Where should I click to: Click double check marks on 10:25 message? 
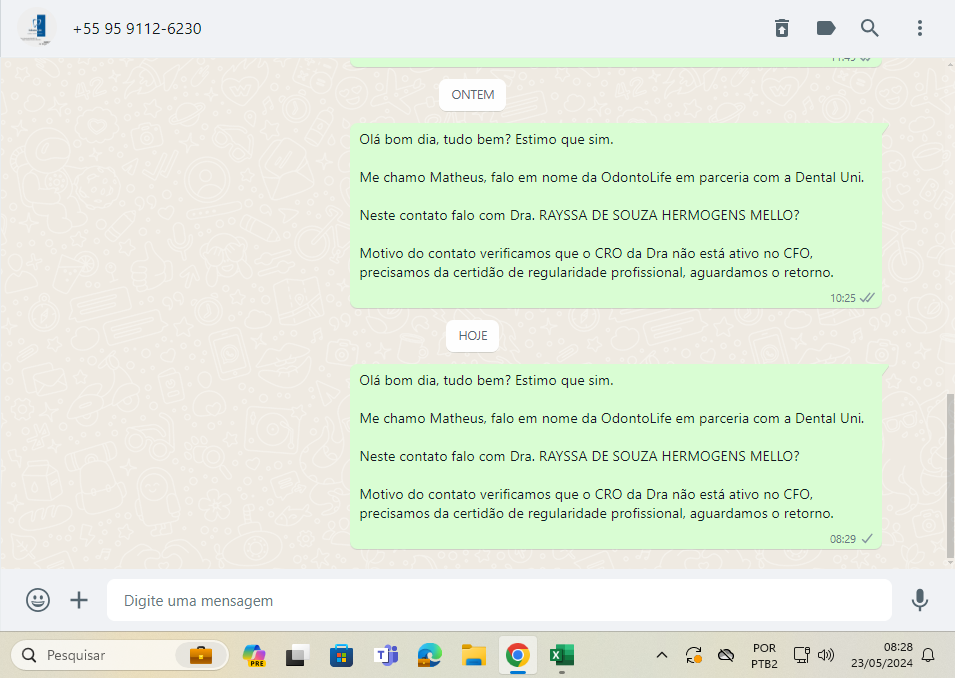click(x=867, y=298)
